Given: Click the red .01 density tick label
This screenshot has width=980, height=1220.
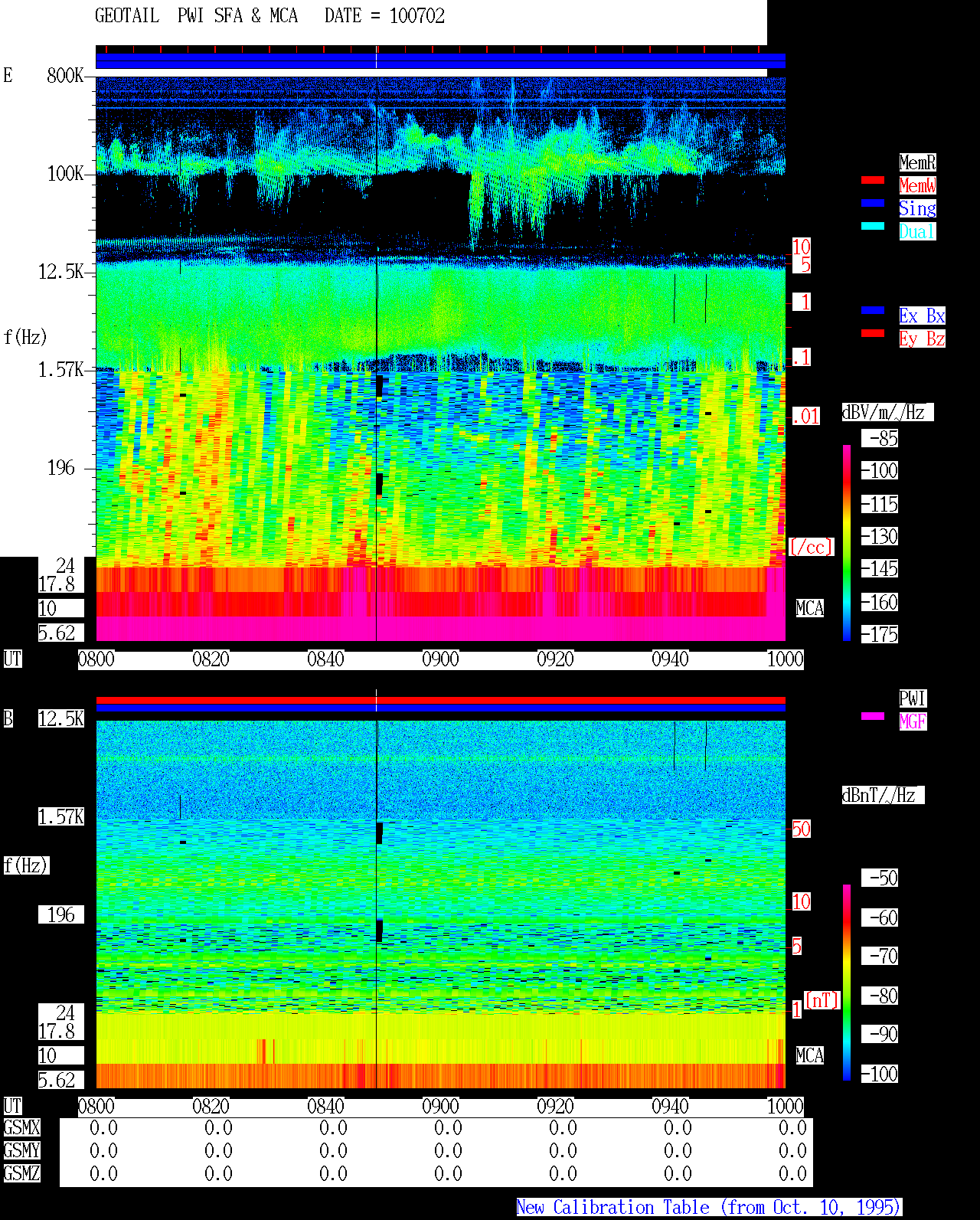Looking at the screenshot, I should point(805,417).
